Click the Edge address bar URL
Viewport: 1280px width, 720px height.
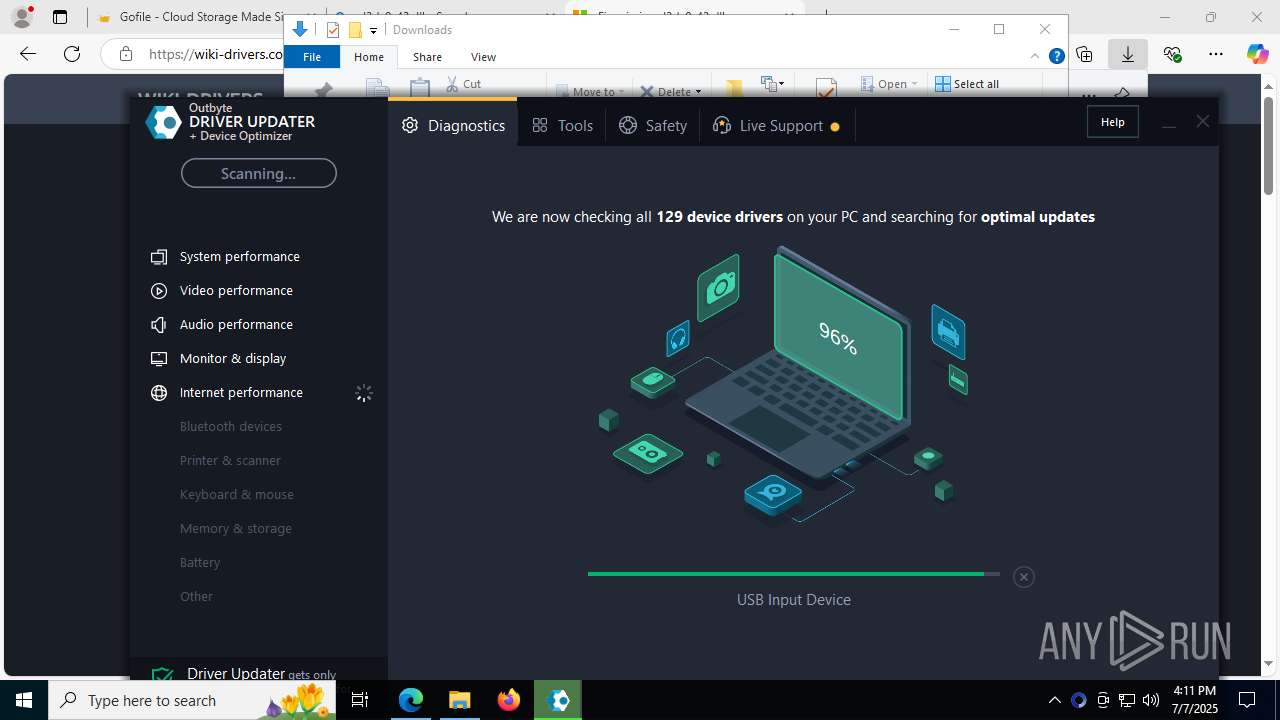(215, 54)
